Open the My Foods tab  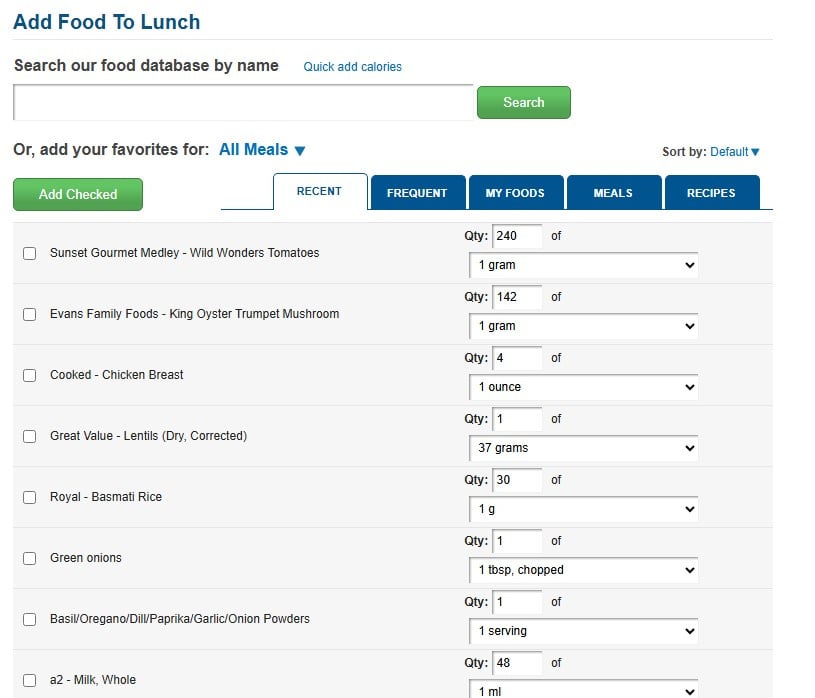(516, 193)
